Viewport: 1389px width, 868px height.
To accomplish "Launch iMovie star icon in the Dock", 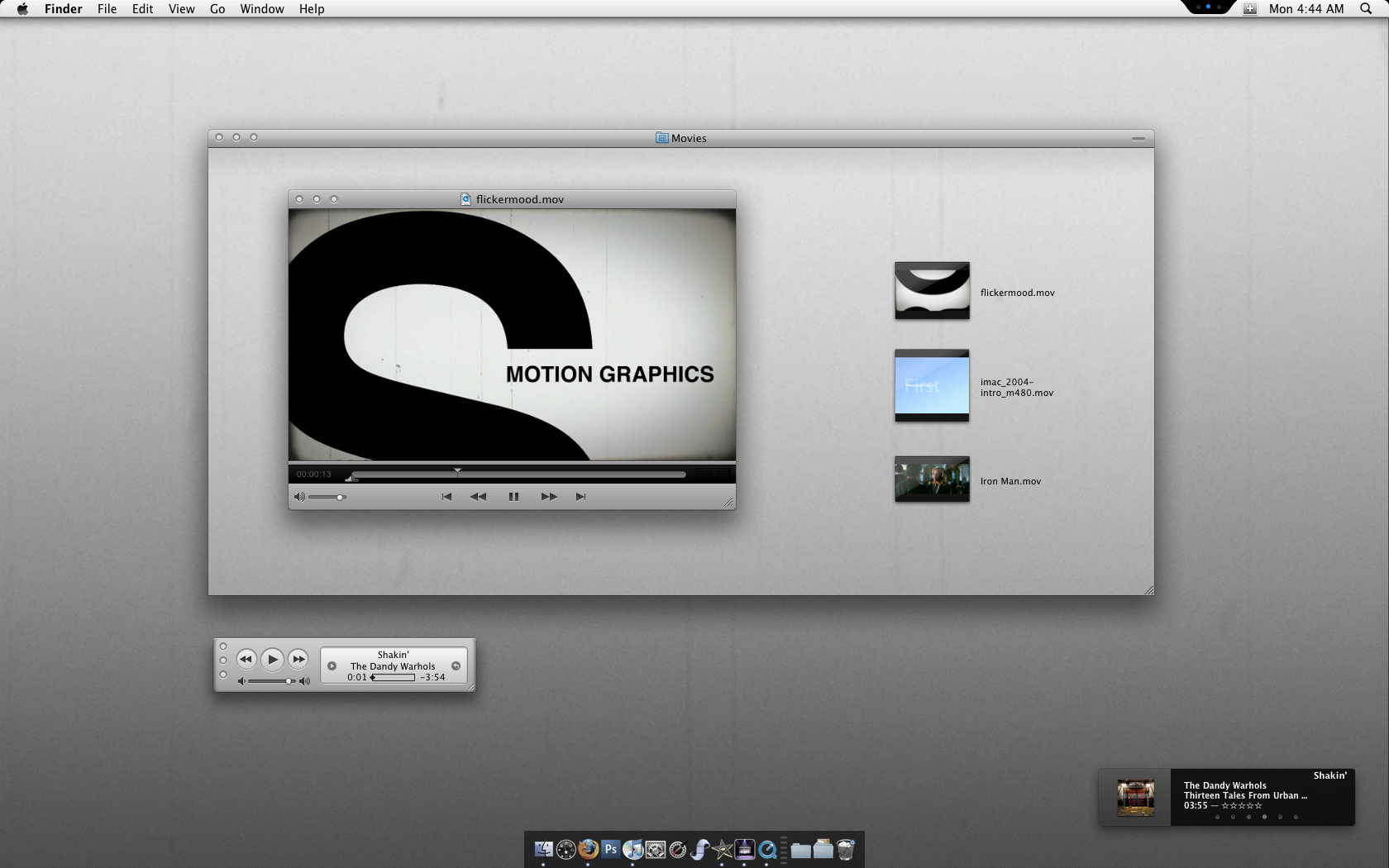I will [722, 849].
